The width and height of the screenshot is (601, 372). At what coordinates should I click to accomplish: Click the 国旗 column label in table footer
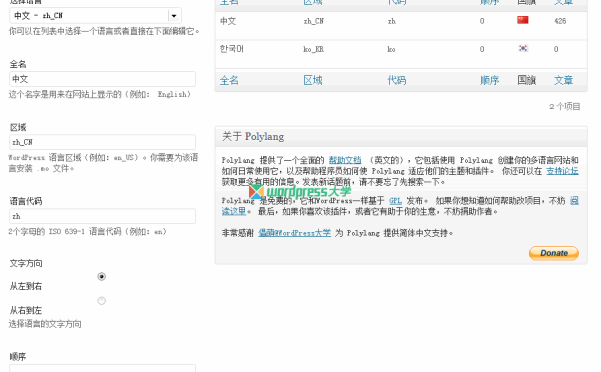click(x=527, y=80)
